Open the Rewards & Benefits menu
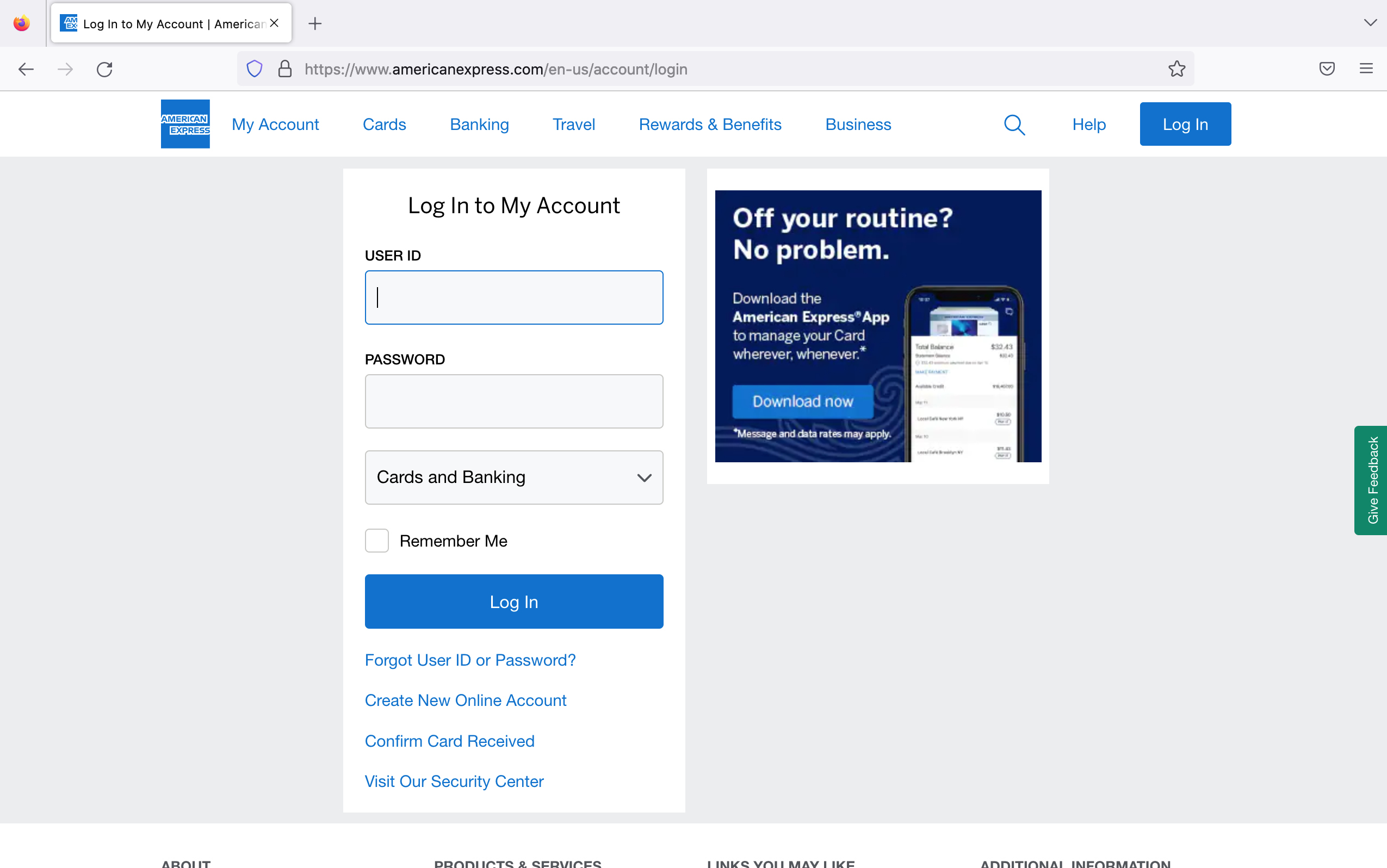1387x868 pixels. click(x=710, y=125)
